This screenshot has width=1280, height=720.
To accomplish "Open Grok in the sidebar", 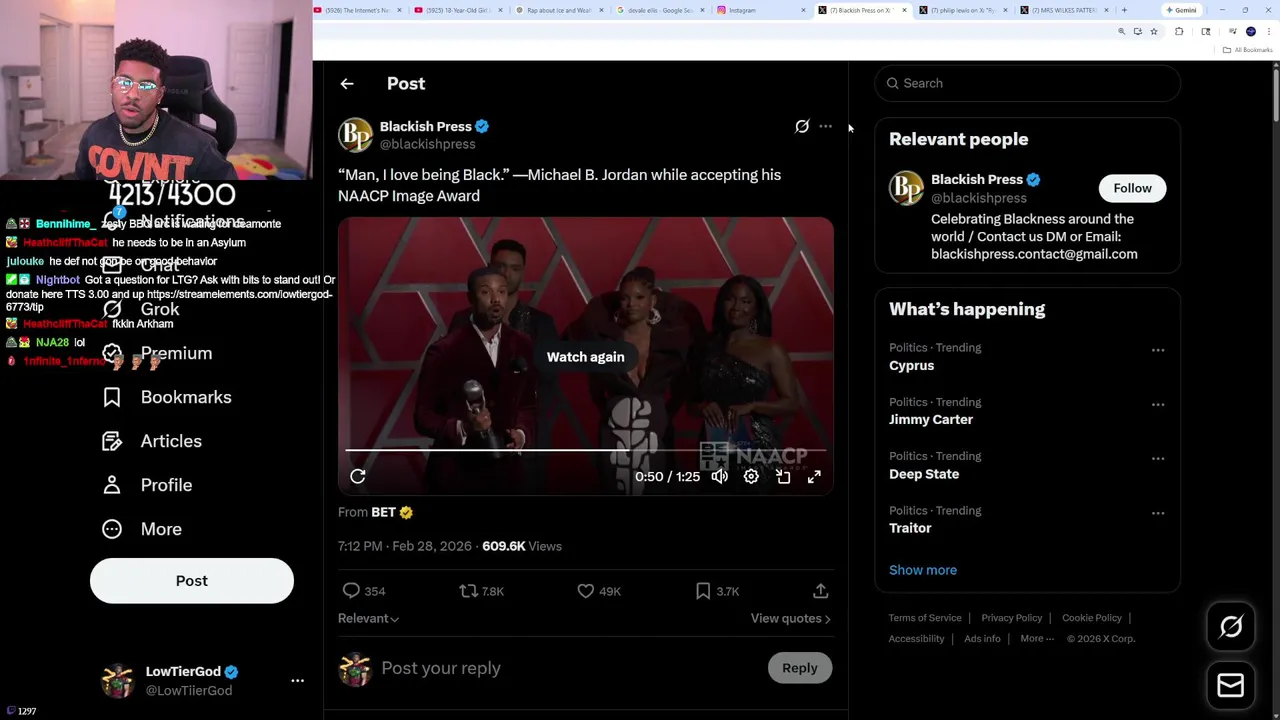I will 141,309.
